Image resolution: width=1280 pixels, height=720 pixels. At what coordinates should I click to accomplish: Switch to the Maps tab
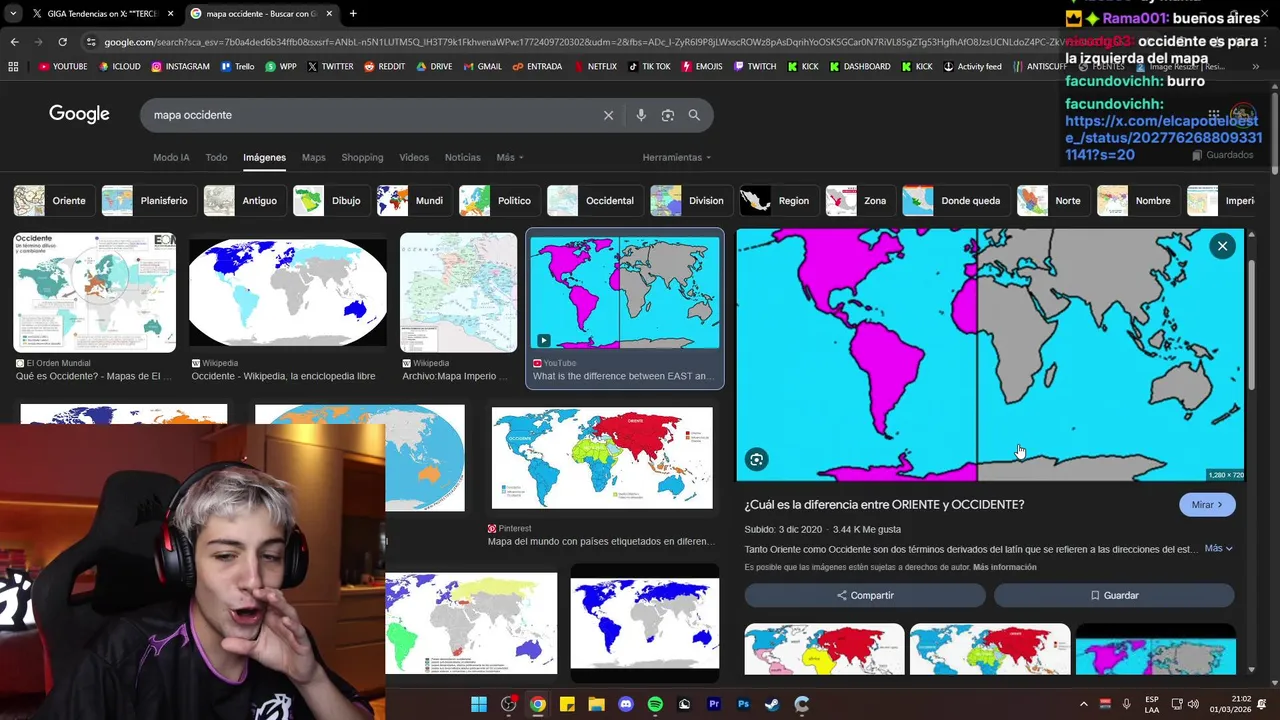tap(314, 157)
